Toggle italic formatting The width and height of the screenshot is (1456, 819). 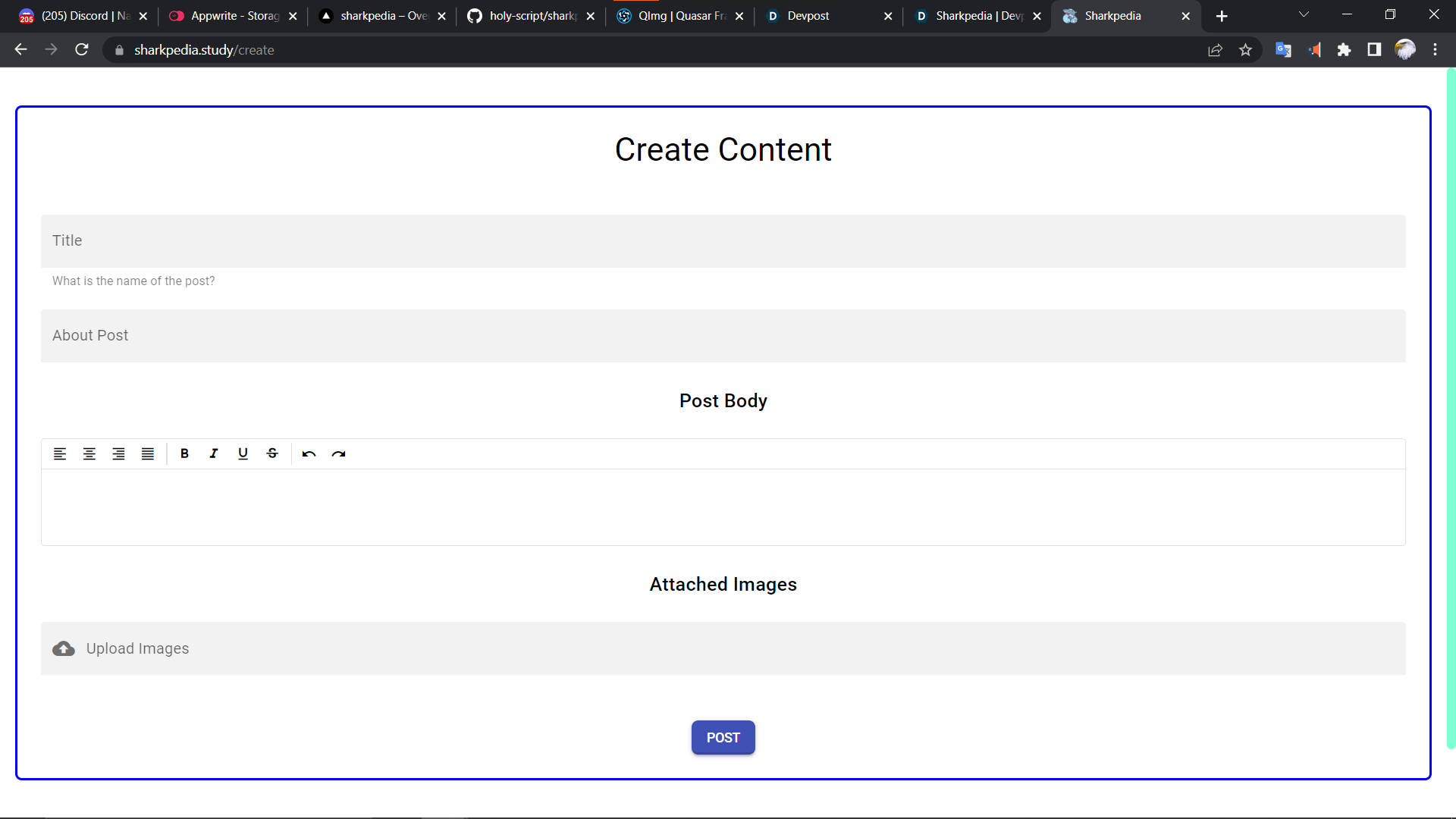214,453
